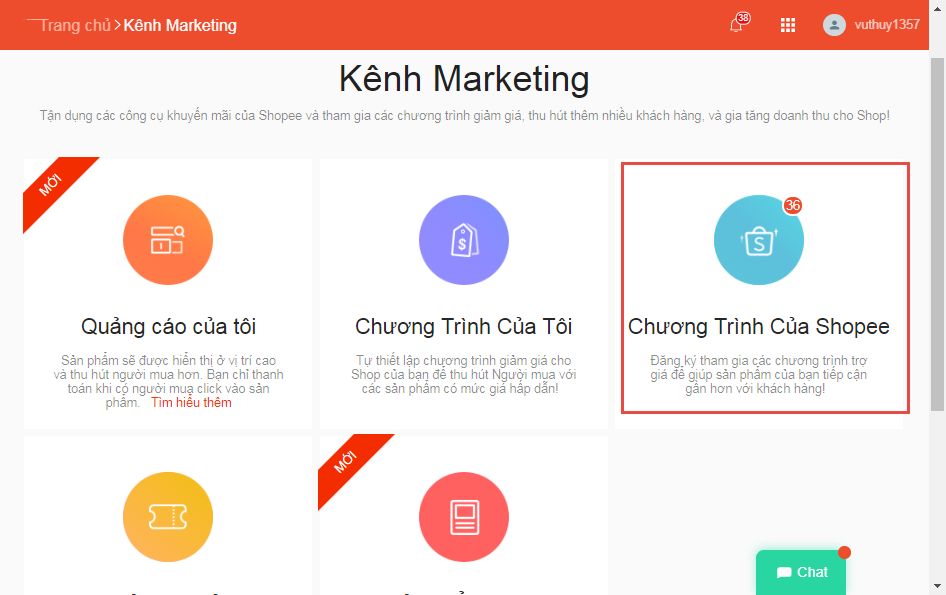This screenshot has height=595, width=946.
Task: Click the red document circle icon
Action: pyautogui.click(x=464, y=516)
